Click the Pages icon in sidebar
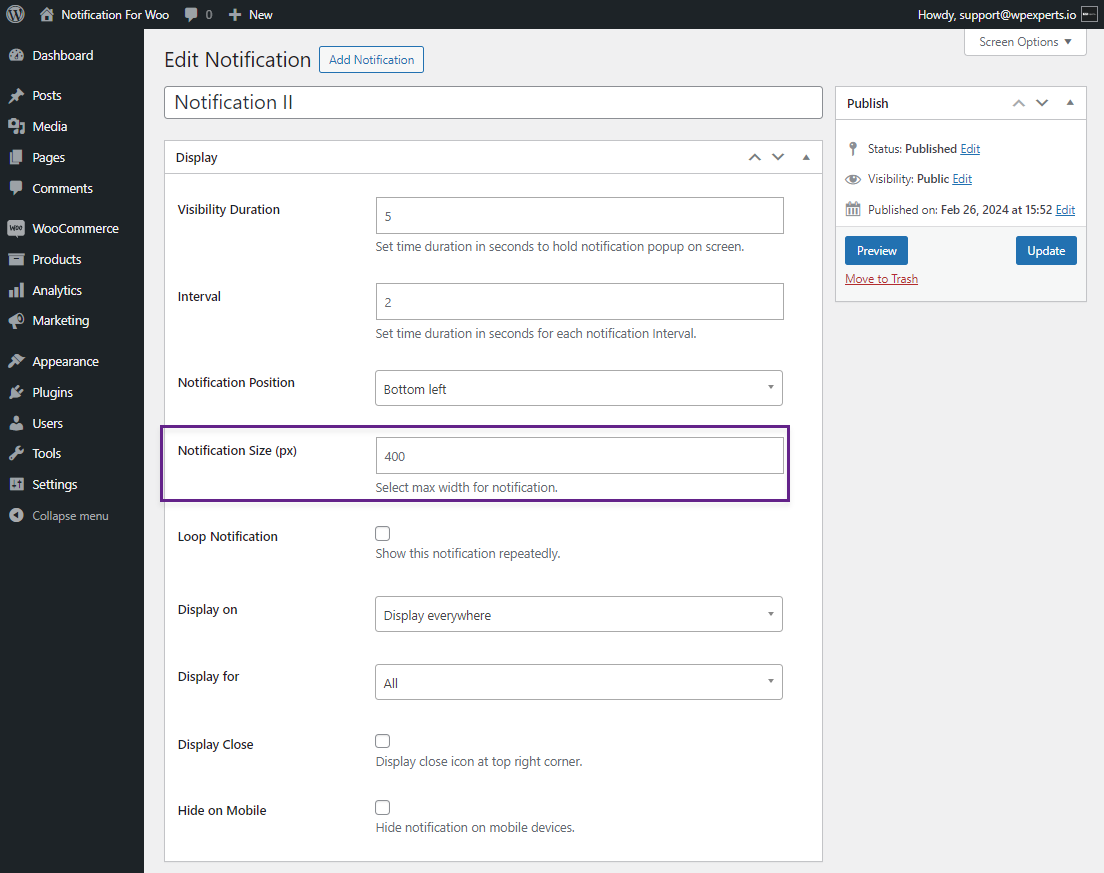 coord(16,157)
